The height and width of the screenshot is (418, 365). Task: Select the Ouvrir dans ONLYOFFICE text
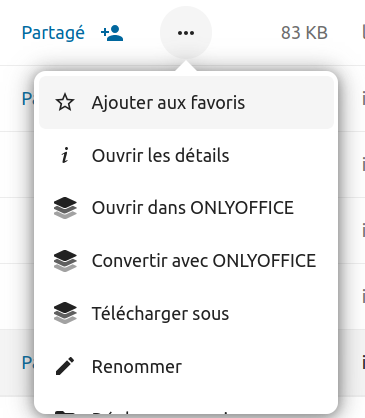[x=193, y=208]
